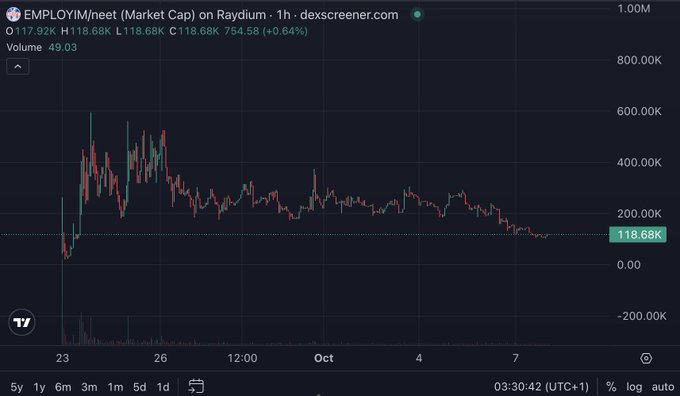Toggle percentage scale mode
The height and width of the screenshot is (396, 680).
point(611,386)
